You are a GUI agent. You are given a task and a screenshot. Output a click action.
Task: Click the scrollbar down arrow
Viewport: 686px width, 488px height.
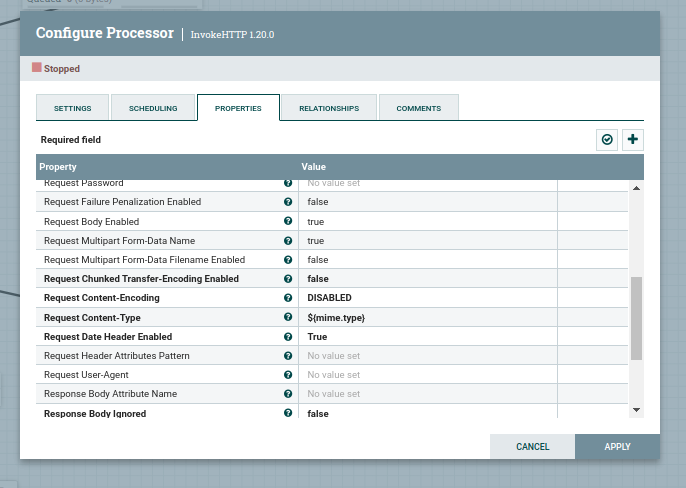click(637, 410)
